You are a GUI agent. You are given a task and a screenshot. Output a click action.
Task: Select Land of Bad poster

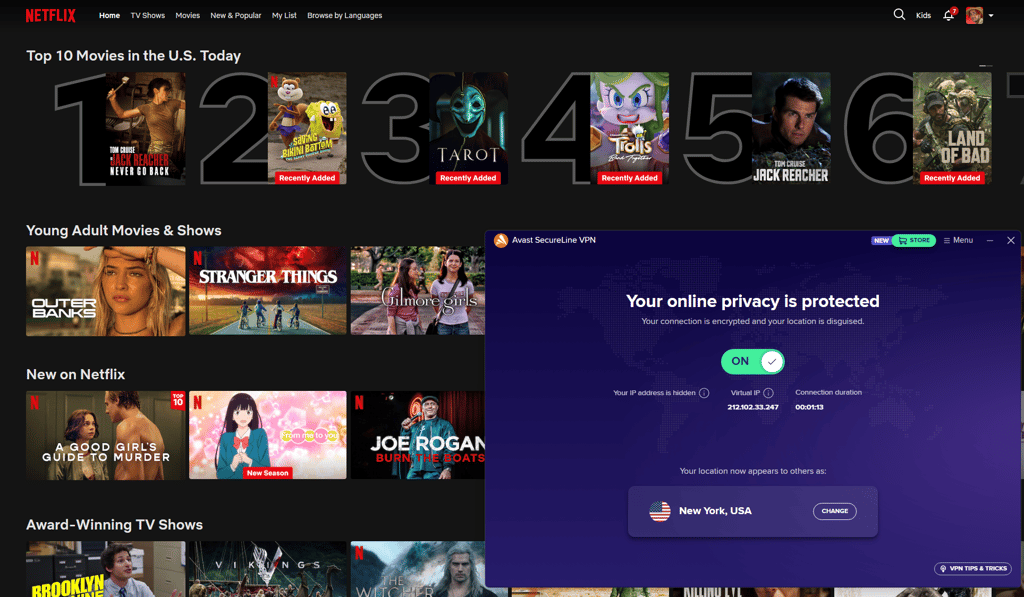point(952,129)
